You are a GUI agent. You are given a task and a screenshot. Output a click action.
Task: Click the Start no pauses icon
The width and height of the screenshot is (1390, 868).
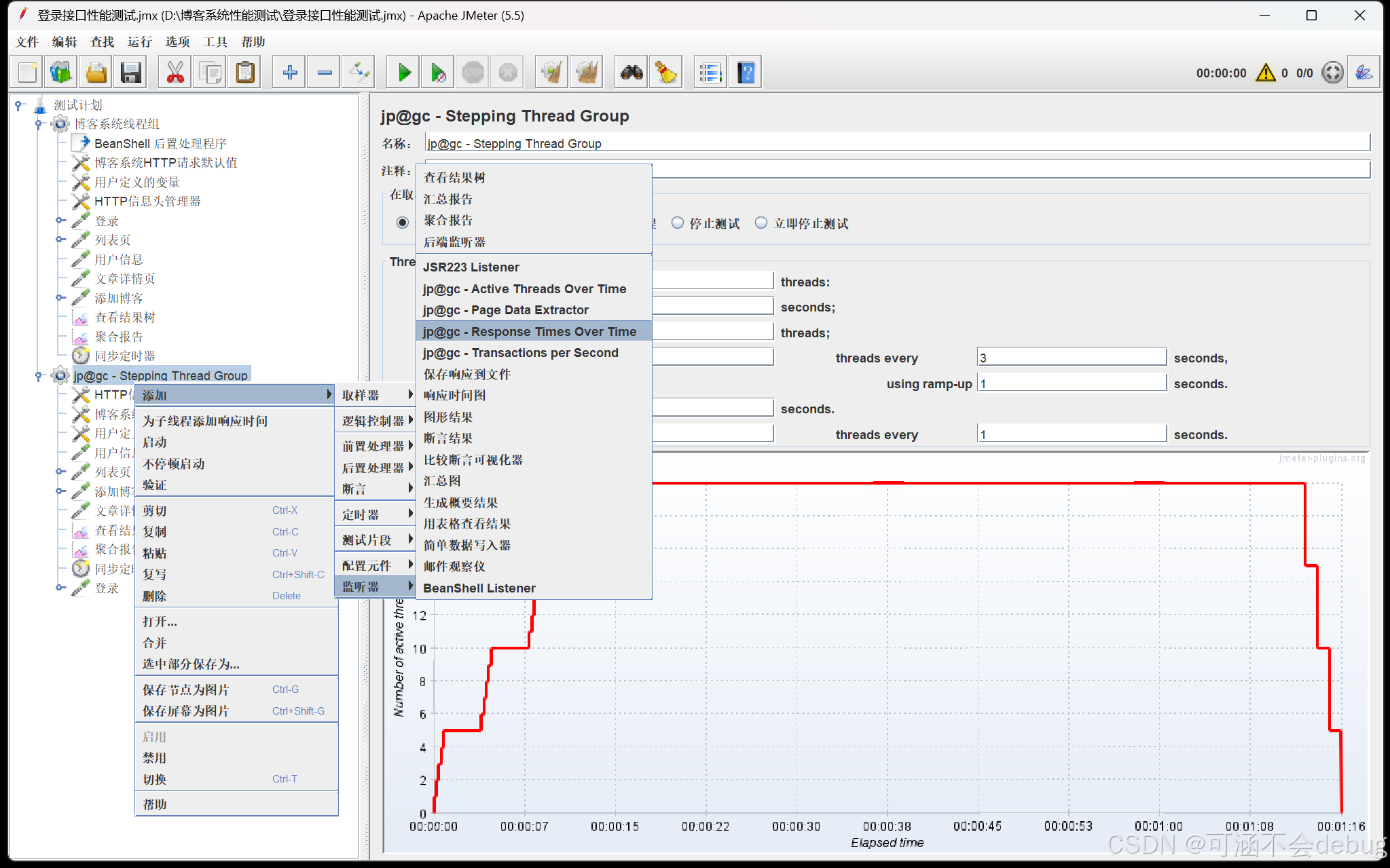(438, 73)
